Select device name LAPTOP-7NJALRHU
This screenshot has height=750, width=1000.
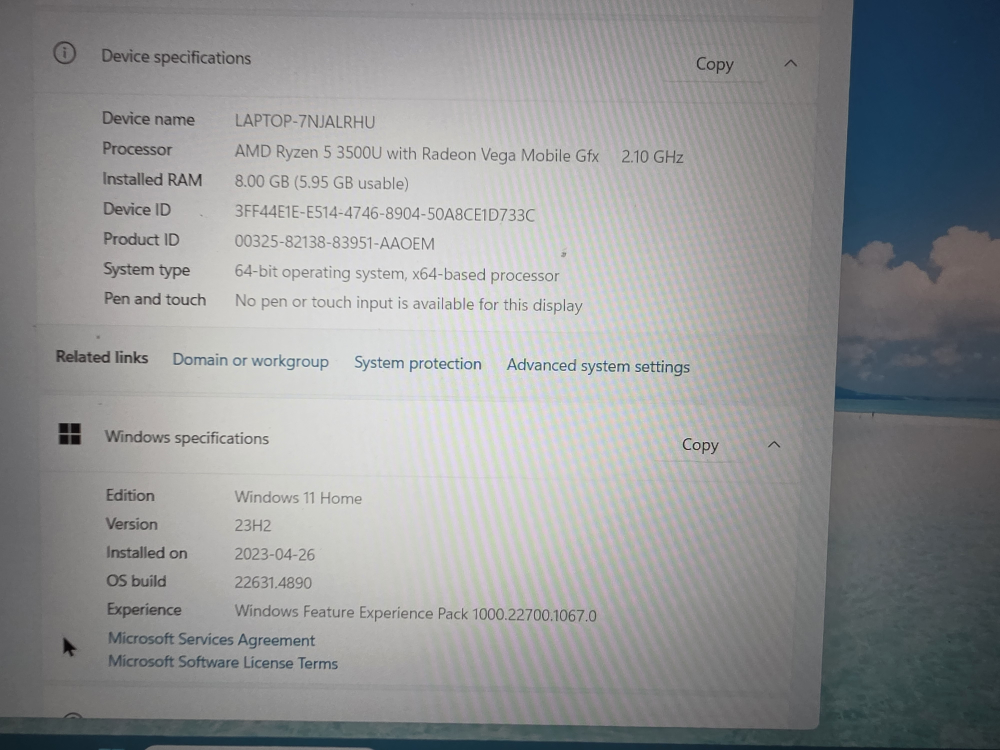[305, 121]
